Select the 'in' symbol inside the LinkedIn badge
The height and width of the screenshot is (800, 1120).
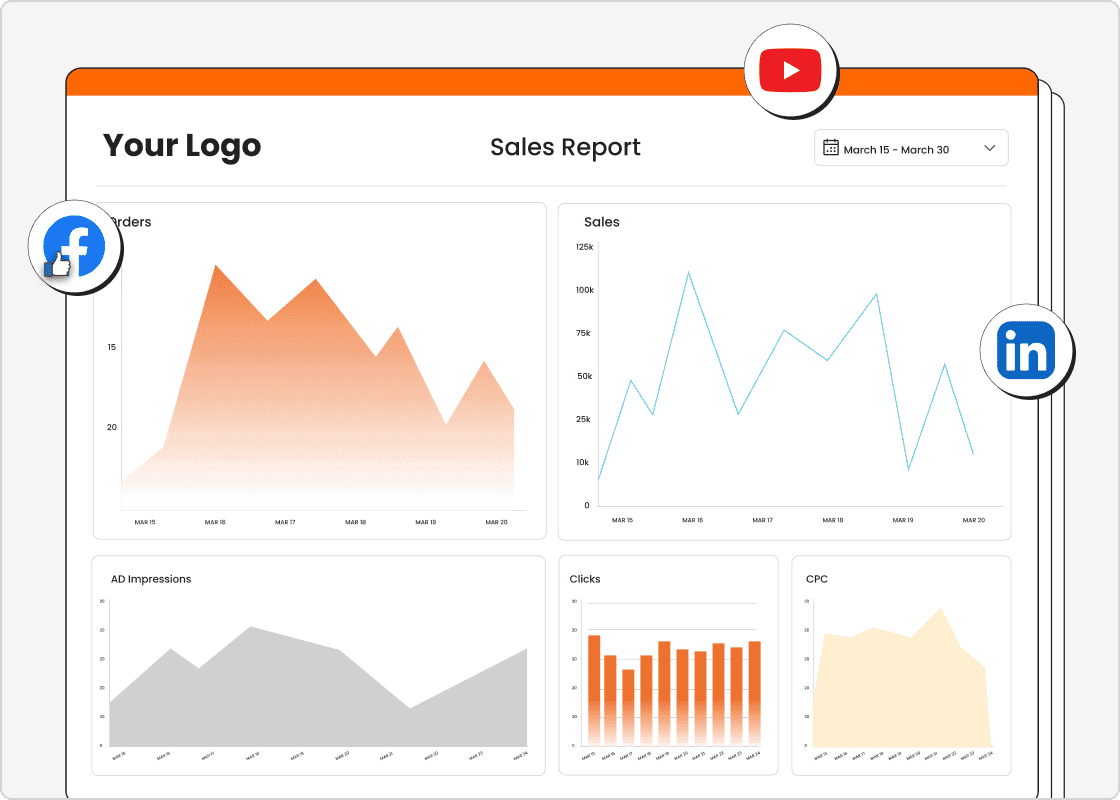coord(1028,351)
